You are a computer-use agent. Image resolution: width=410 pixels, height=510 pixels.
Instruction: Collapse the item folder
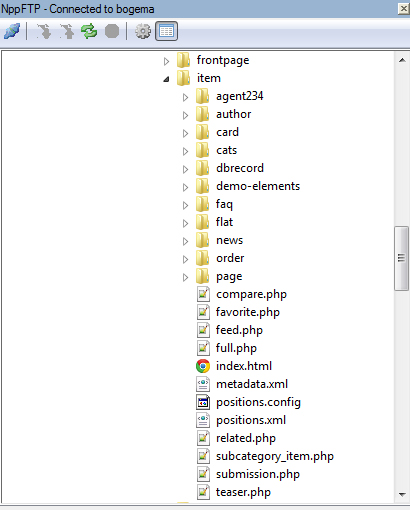coord(166,79)
